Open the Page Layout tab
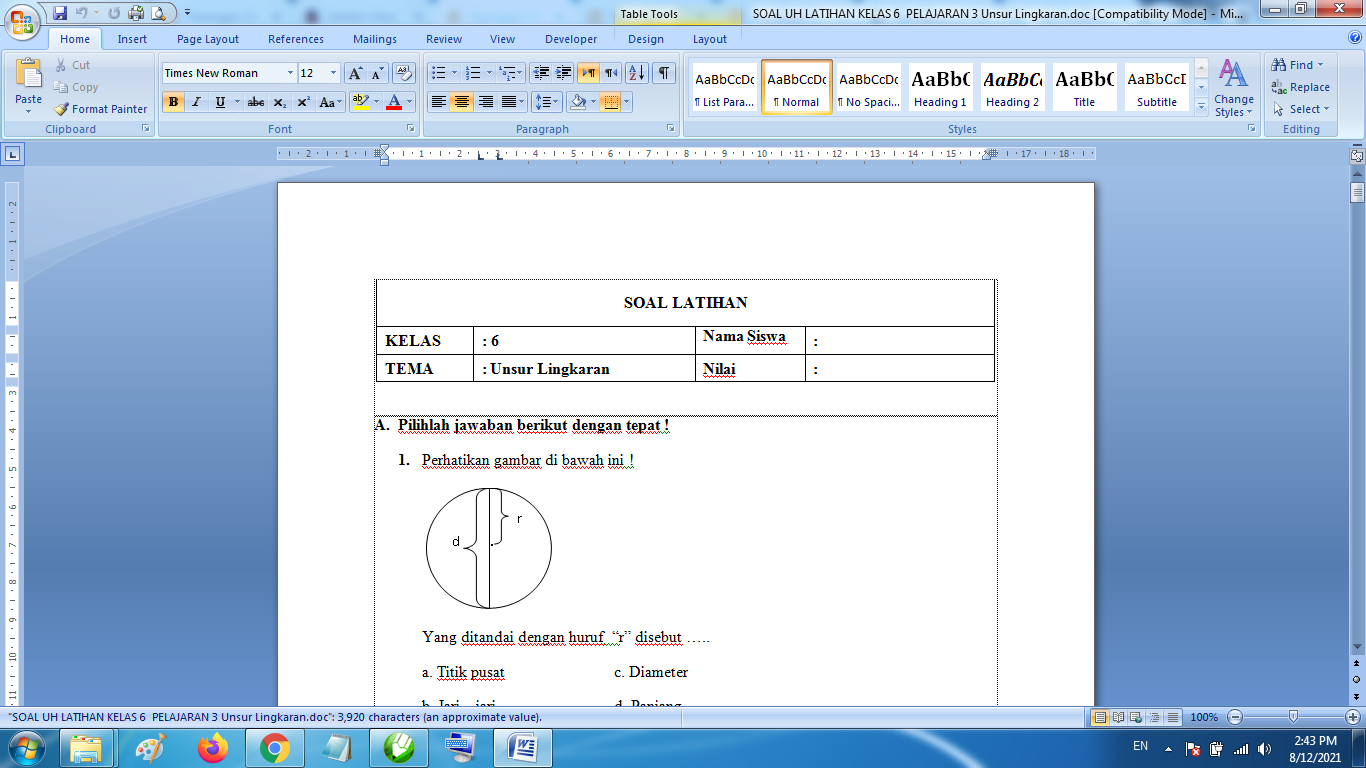This screenshot has height=768, width=1366. pos(208,39)
